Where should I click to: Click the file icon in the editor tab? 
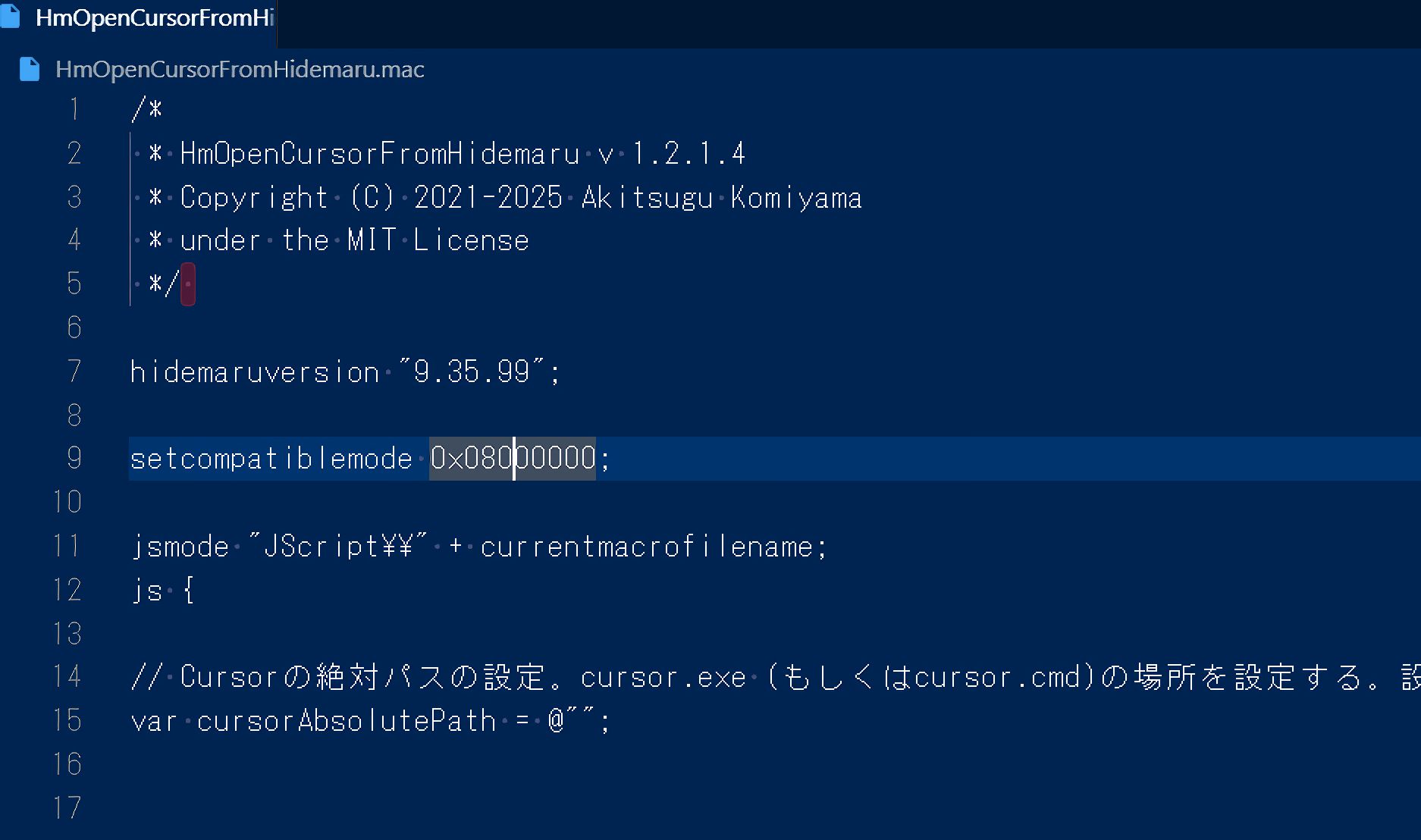(x=11, y=17)
